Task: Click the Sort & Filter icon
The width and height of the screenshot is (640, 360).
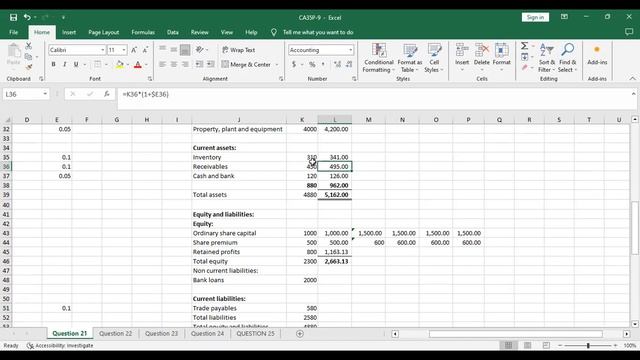Action: pos(547,50)
